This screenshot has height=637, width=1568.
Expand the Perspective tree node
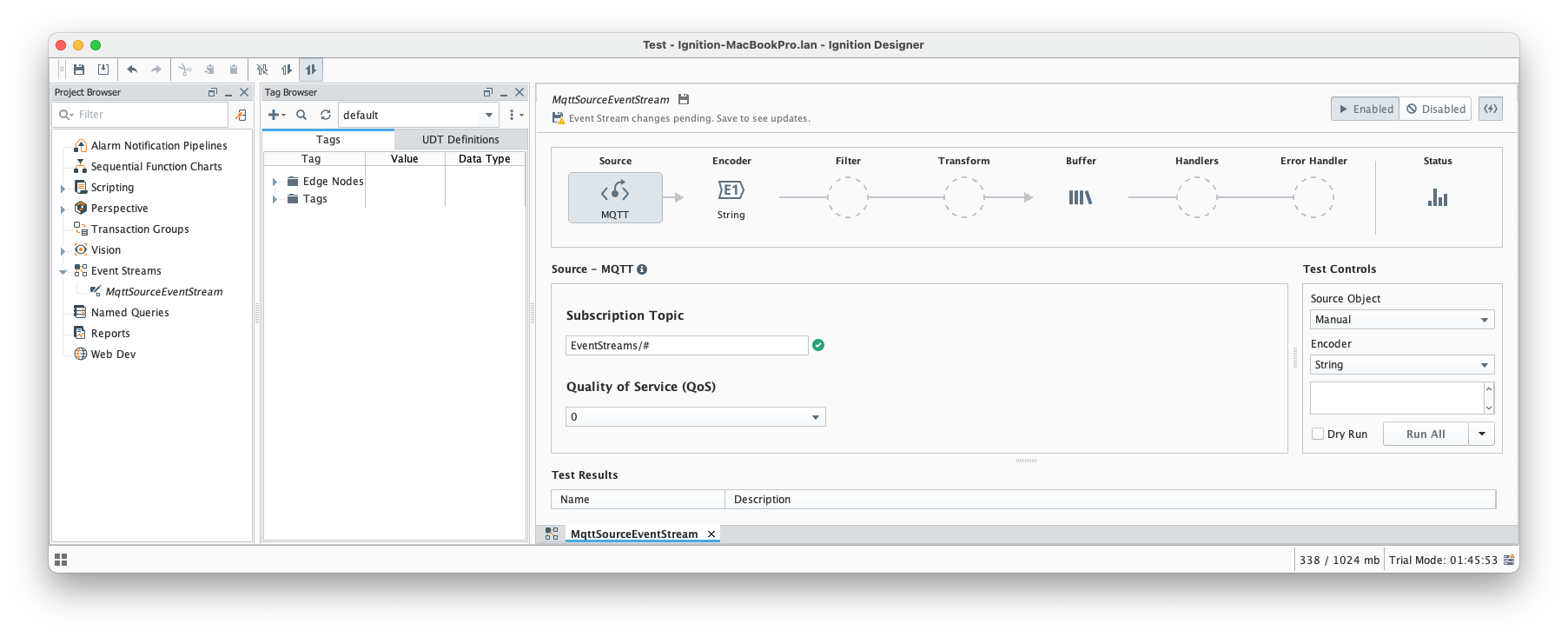[63, 209]
